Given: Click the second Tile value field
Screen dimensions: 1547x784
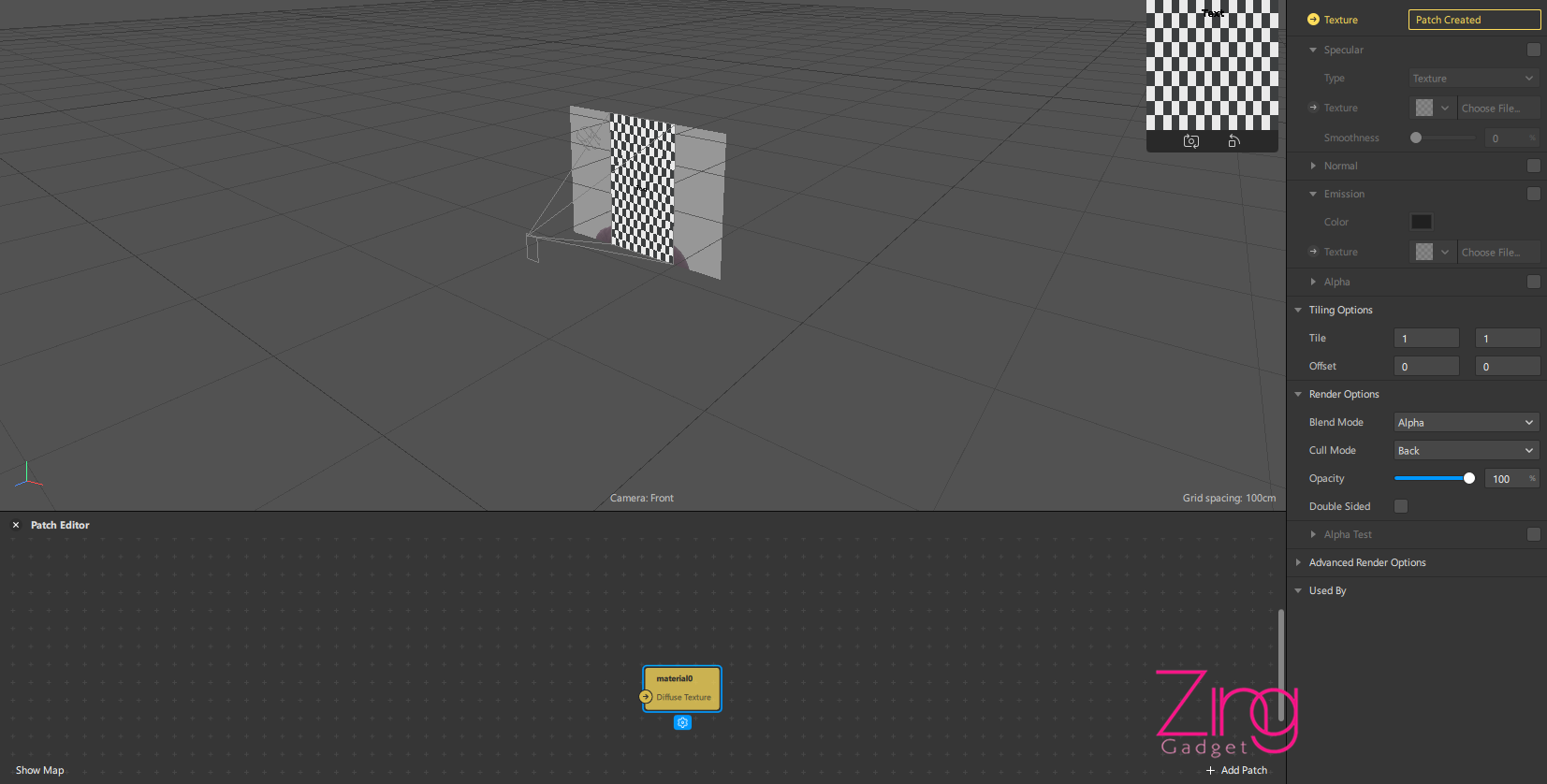Looking at the screenshot, I should pyautogui.click(x=1508, y=339).
